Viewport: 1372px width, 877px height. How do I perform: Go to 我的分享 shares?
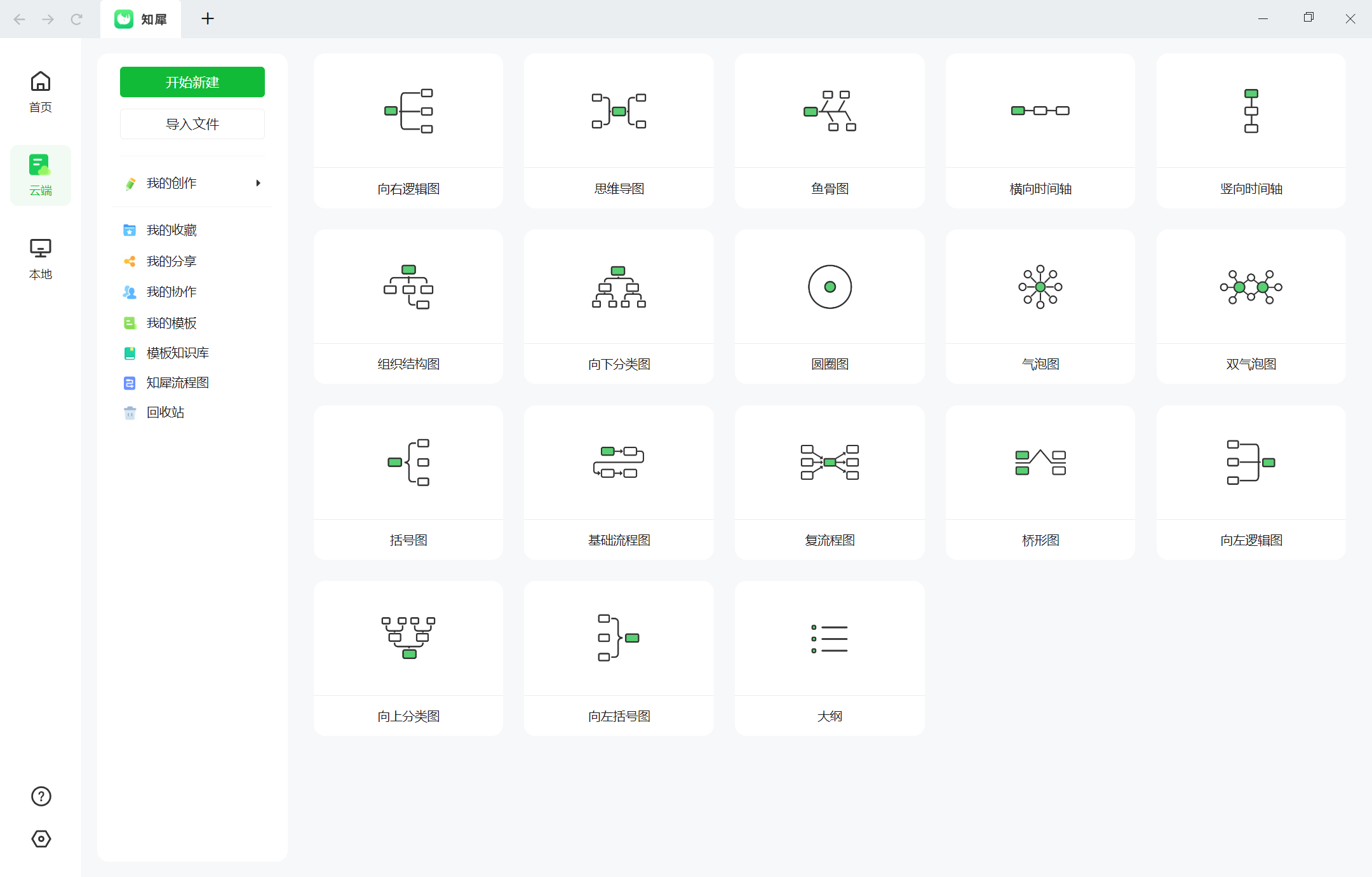pyautogui.click(x=171, y=261)
